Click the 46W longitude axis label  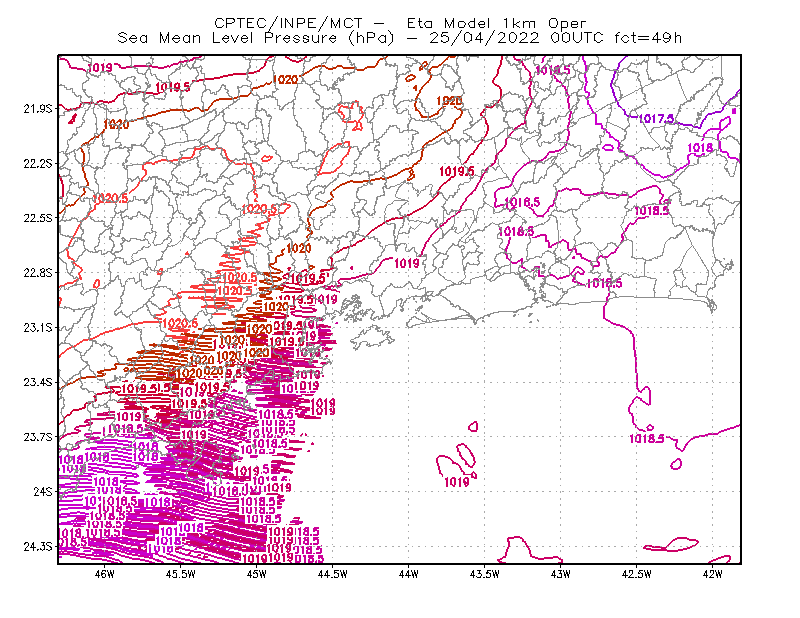click(x=105, y=574)
